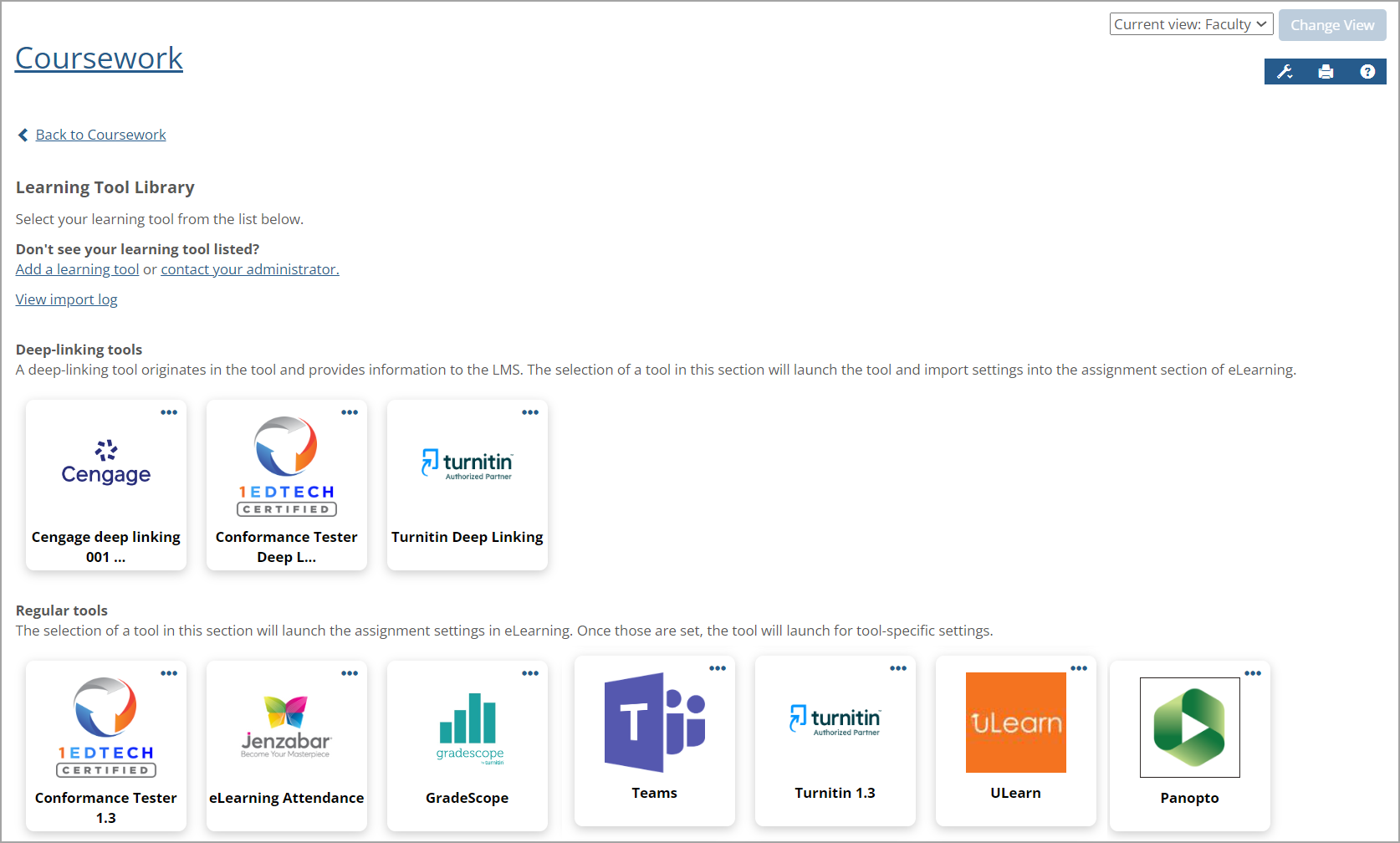Select the Turnitin 1.3 logo
Viewport: 1400px width, 843px height.
[x=835, y=720]
